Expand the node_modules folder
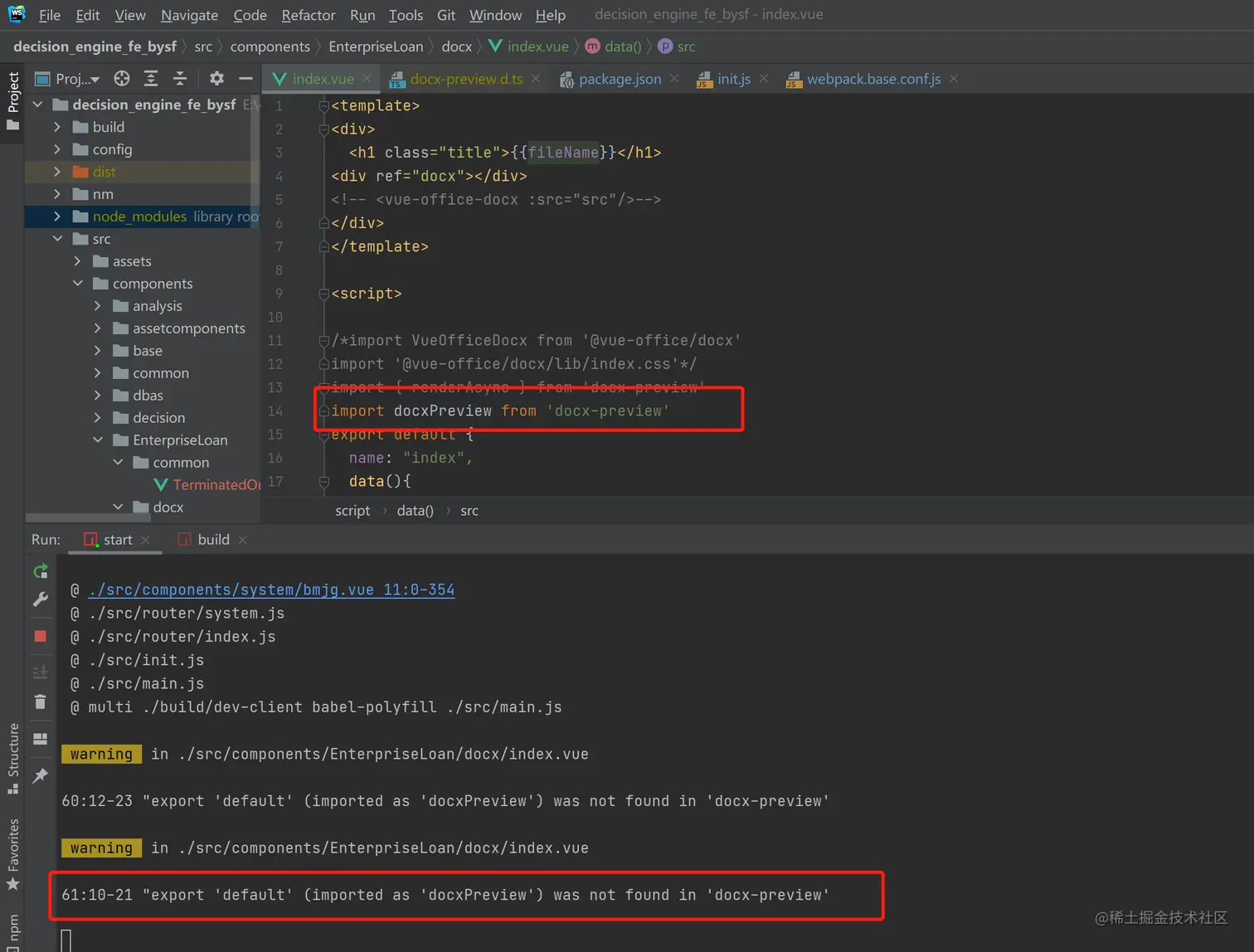Screen dimensions: 1254x952 (56, 216)
